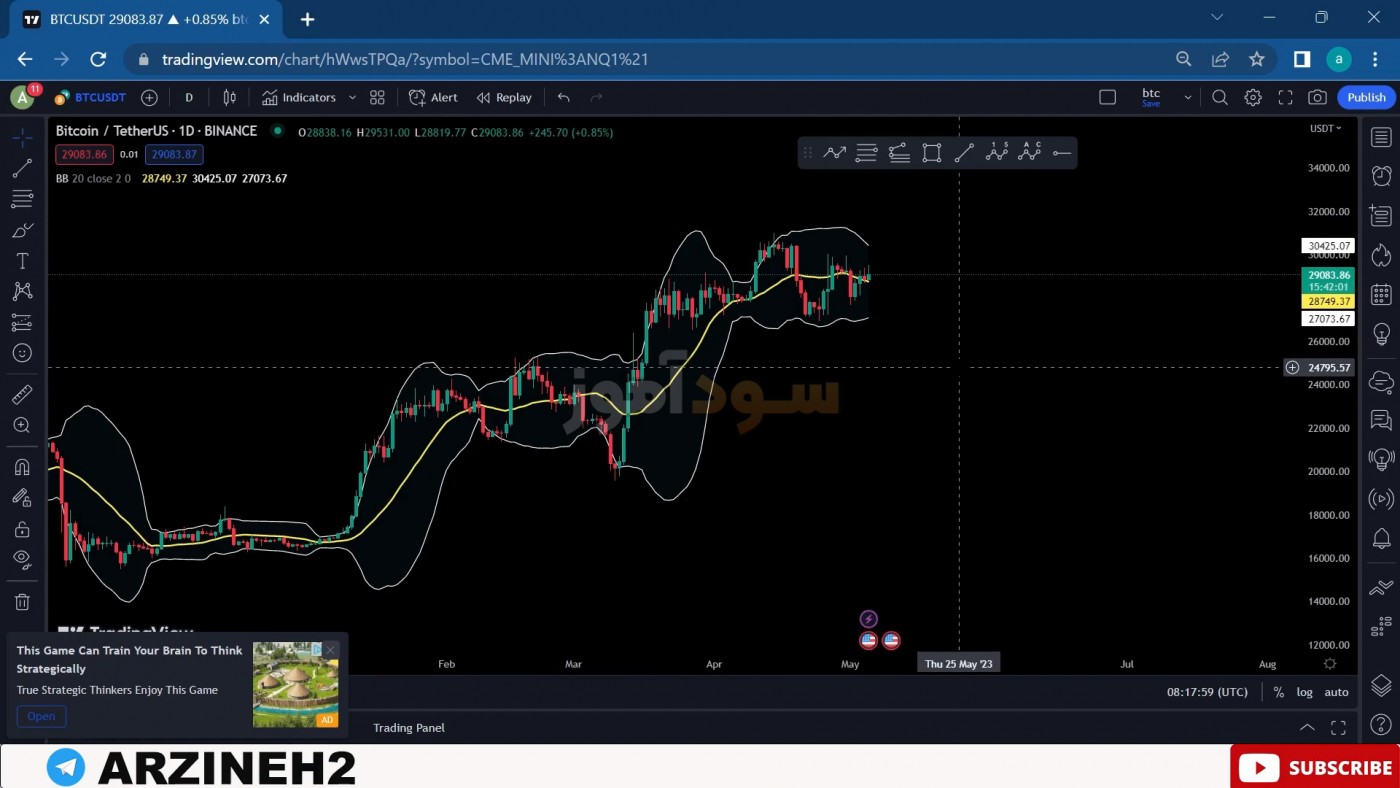Reload the TradingView page
1400x788 pixels.
pos(98,59)
